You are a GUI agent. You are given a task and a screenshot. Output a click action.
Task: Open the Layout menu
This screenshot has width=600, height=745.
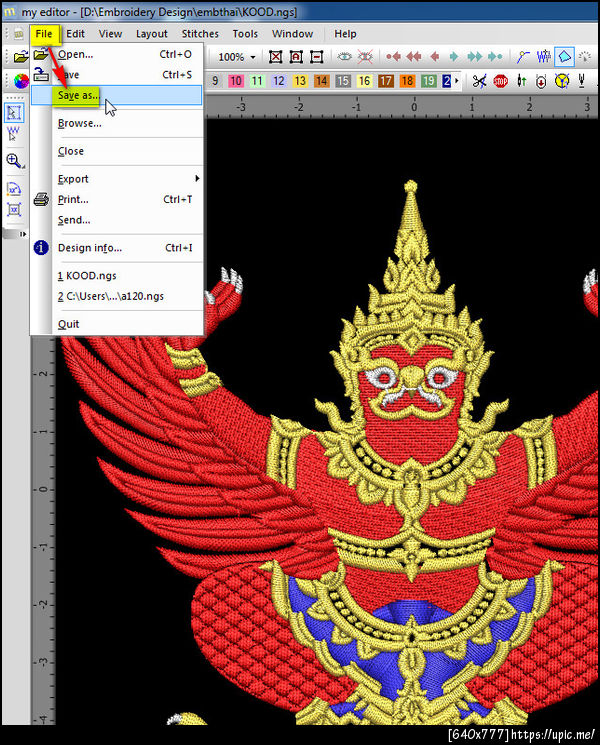click(152, 34)
